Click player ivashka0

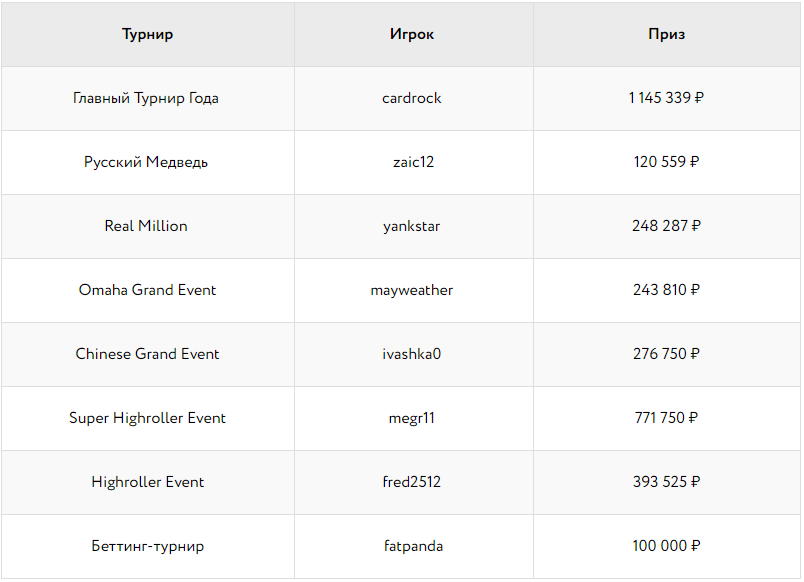(412, 354)
